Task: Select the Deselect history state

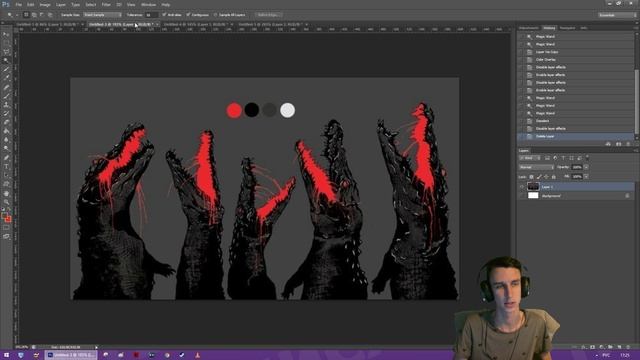Action: [576, 121]
